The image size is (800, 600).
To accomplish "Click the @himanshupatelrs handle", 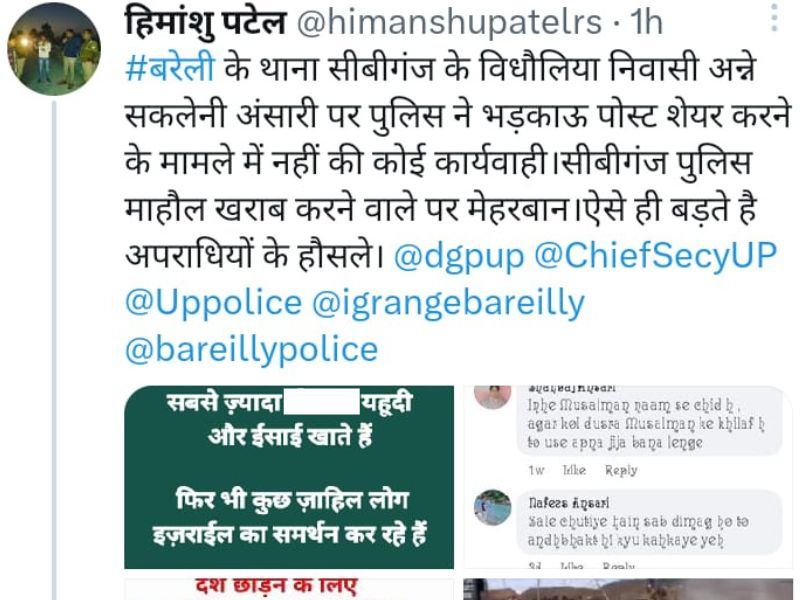I will coord(449,22).
